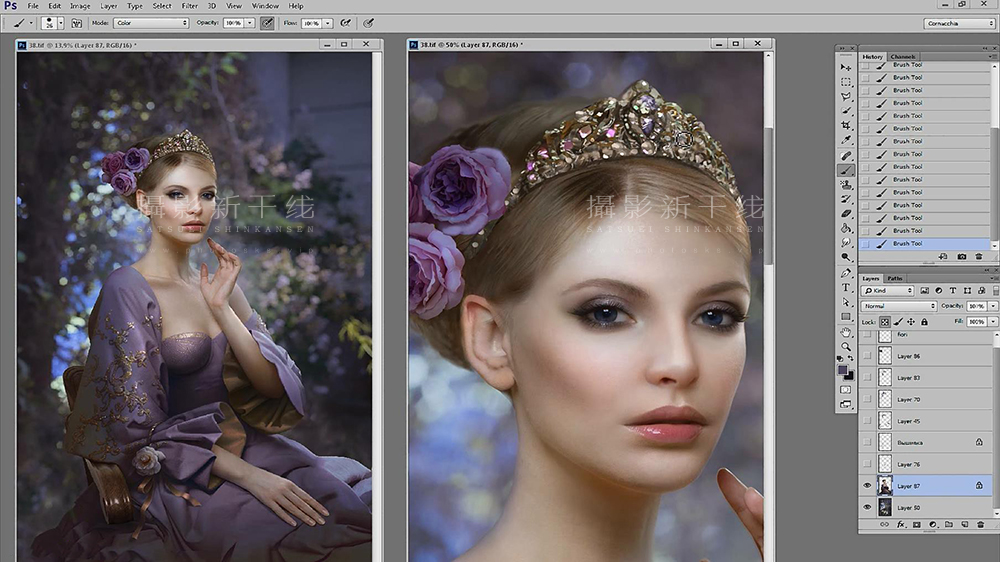
Task: Show Layer 45 visibility
Action: [x=867, y=421]
